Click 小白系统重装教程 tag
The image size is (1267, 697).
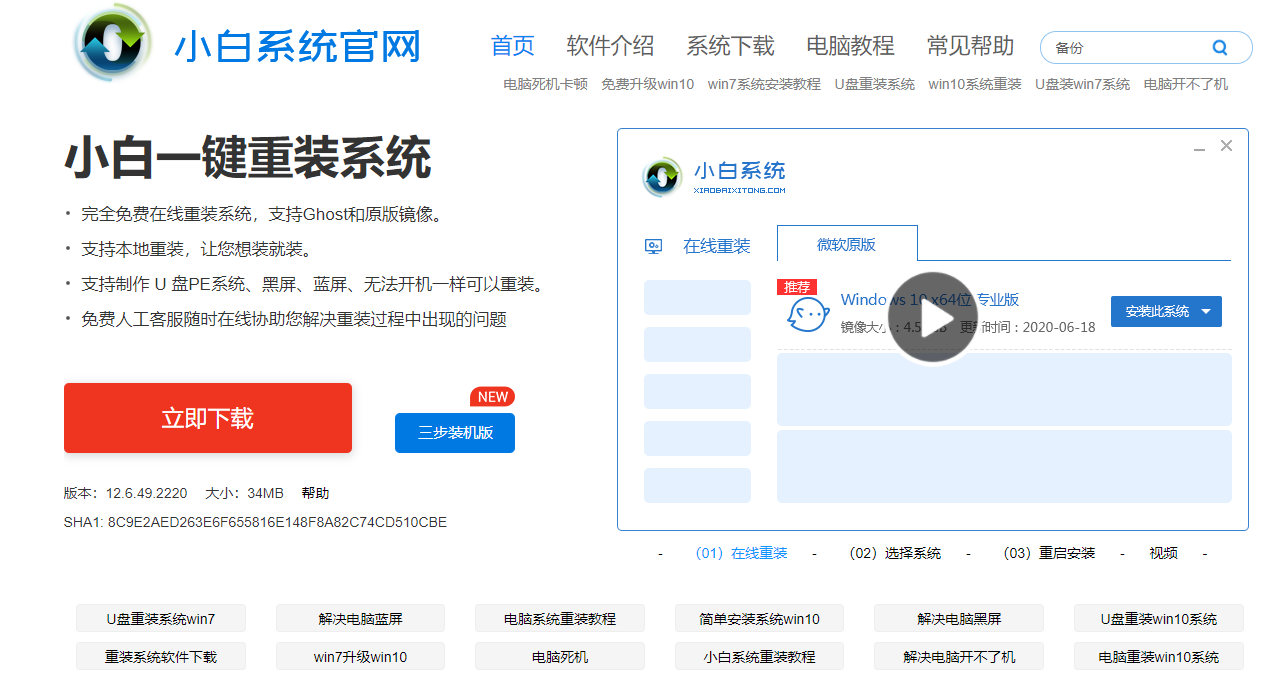[759, 656]
